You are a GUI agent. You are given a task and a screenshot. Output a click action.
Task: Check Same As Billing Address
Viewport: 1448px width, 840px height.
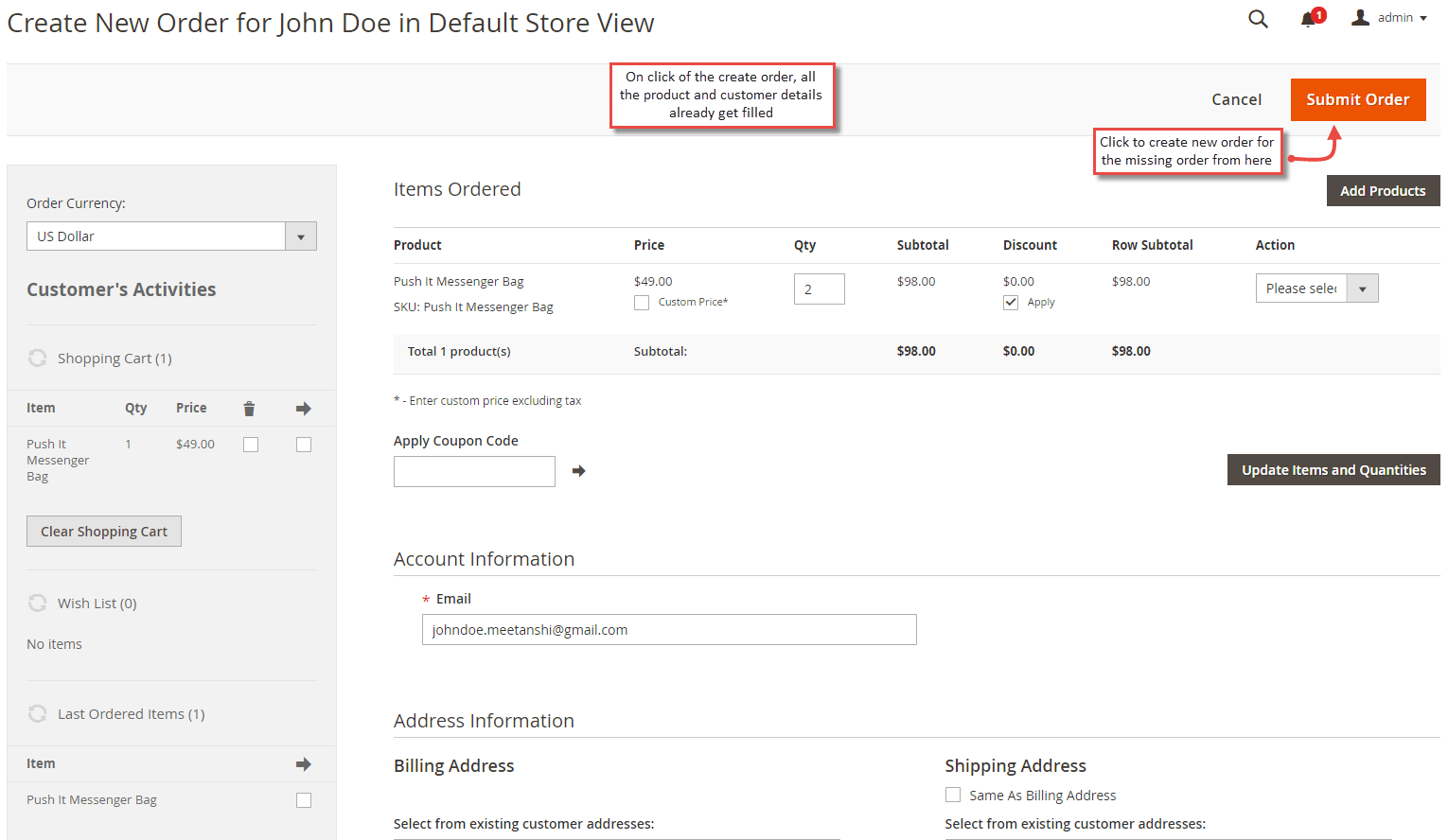tap(953, 795)
